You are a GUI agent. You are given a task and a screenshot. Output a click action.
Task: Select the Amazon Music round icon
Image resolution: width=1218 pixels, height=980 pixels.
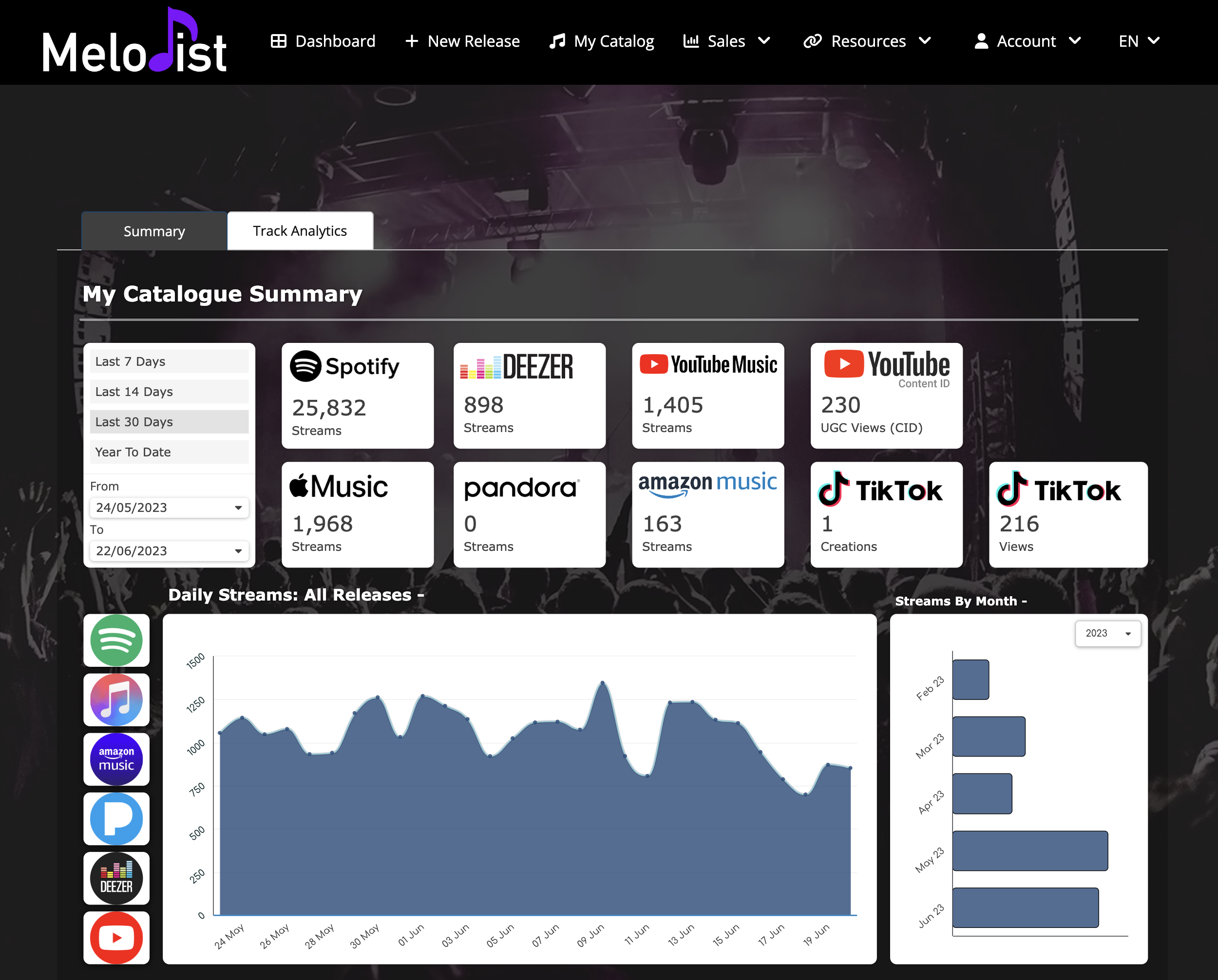(116, 759)
